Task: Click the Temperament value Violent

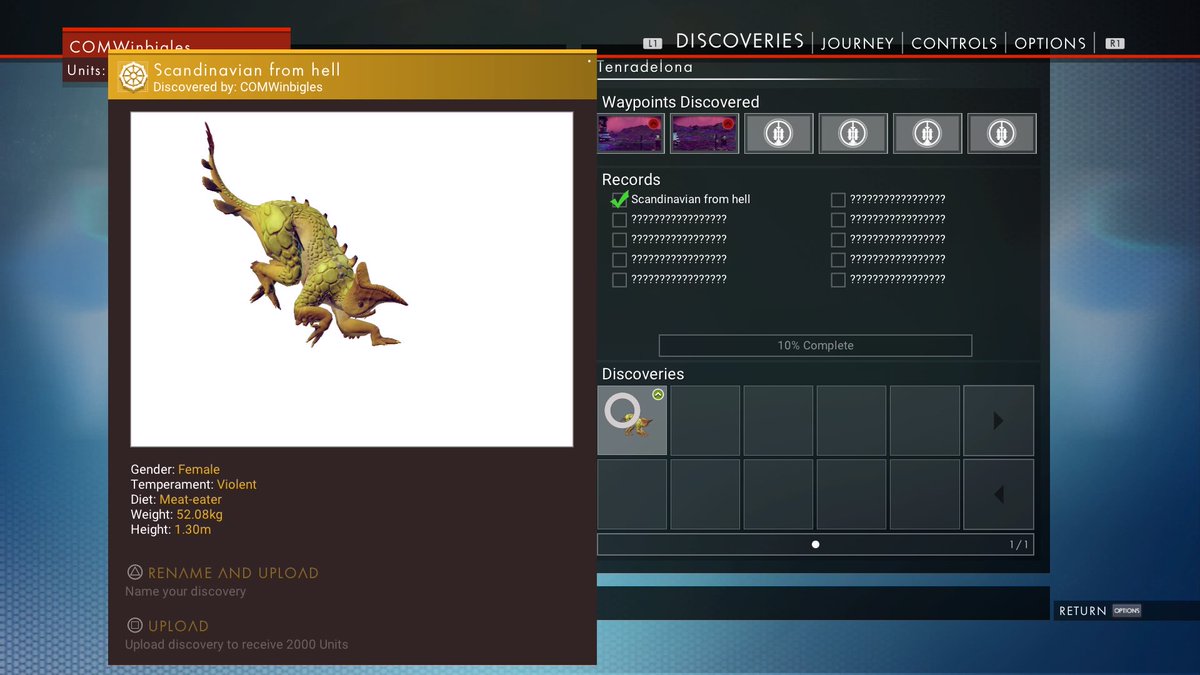Action: tap(237, 485)
